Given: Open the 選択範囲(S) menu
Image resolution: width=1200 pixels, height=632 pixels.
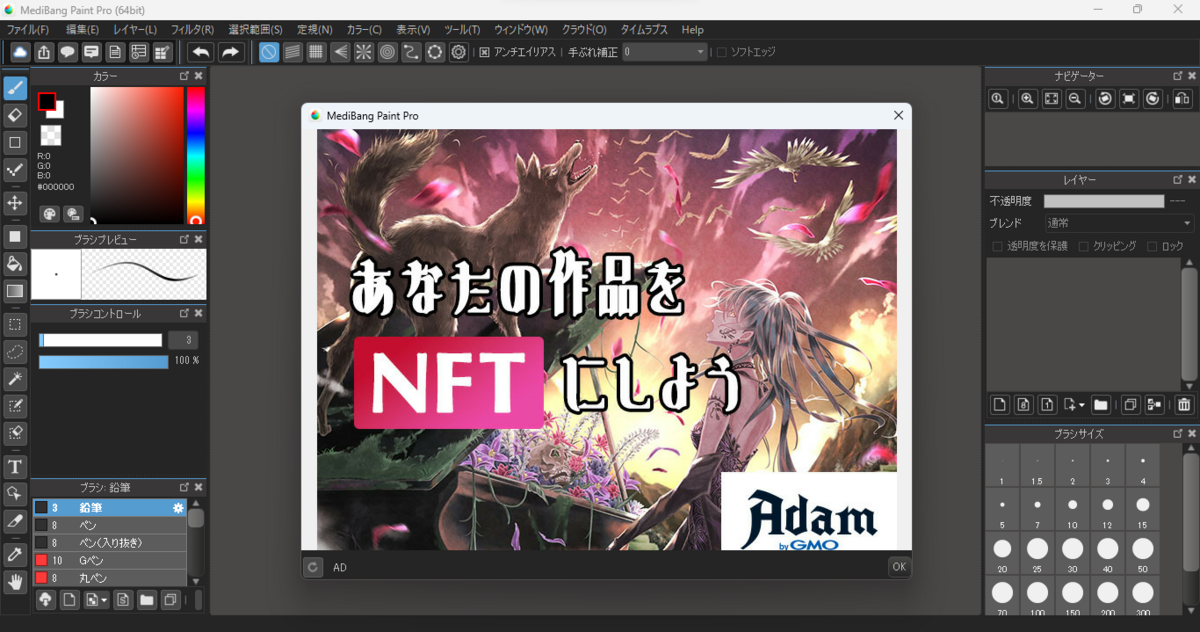Looking at the screenshot, I should click(255, 30).
